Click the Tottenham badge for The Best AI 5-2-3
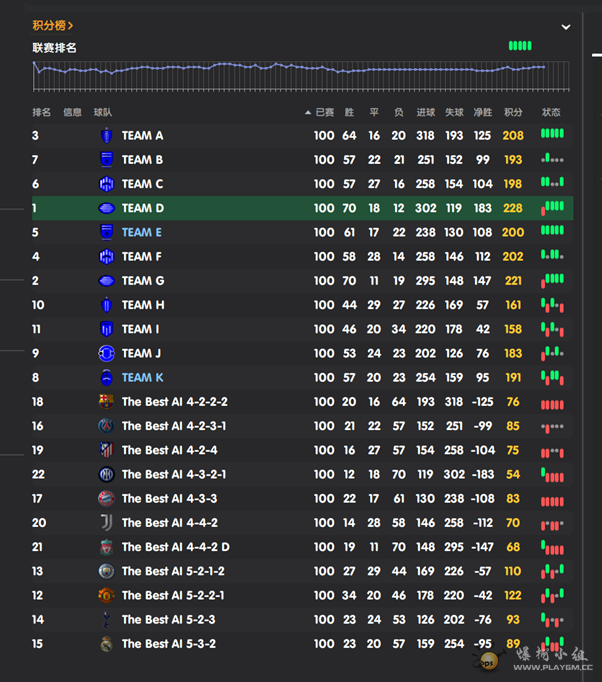The width and height of the screenshot is (602, 682). (107, 620)
